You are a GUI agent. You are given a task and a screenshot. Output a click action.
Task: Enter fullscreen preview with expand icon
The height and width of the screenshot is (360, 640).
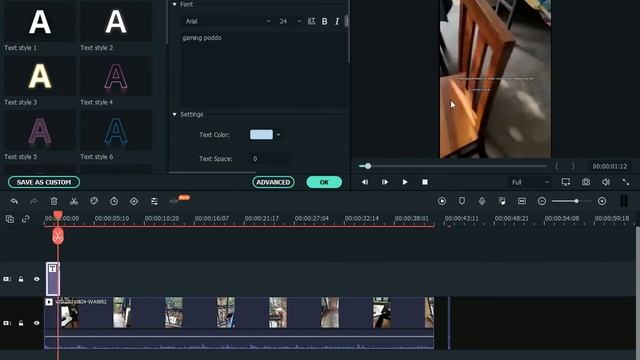[626, 182]
